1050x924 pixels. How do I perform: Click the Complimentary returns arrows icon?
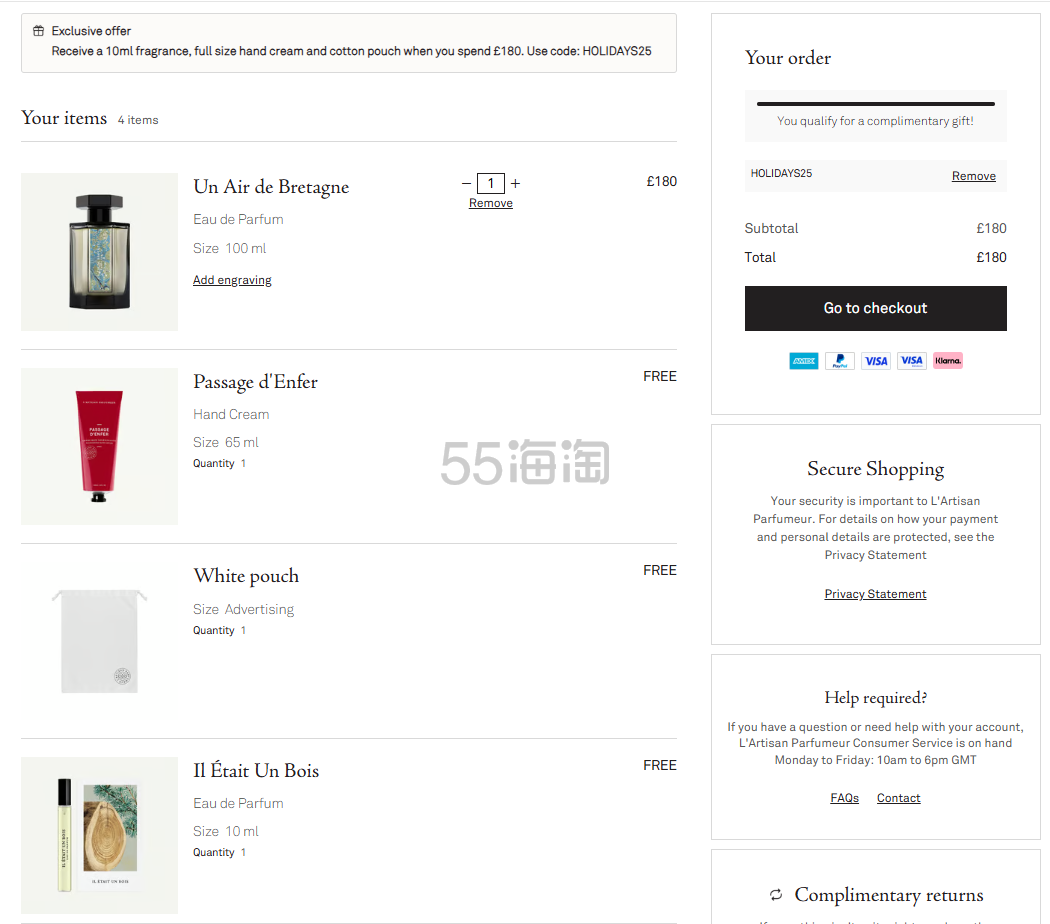[775, 895]
